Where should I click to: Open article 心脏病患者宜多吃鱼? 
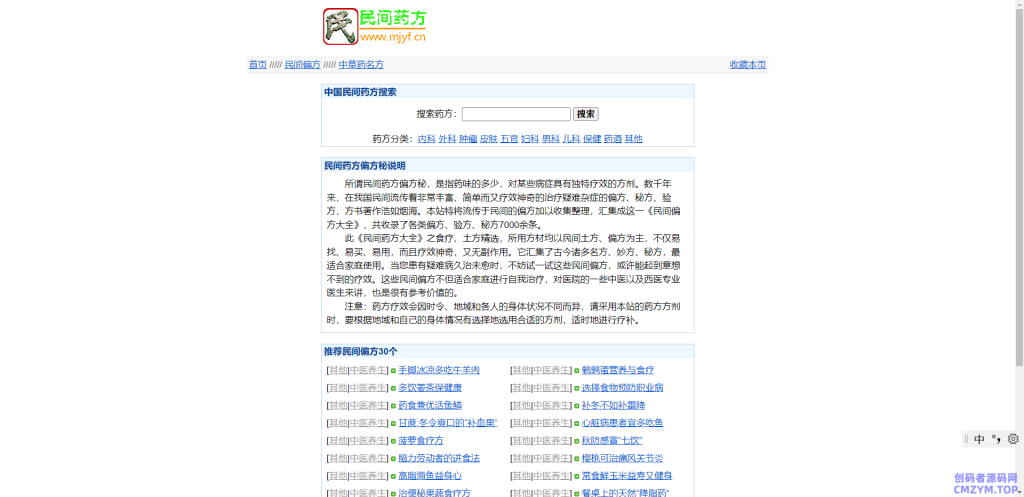[x=622, y=423]
